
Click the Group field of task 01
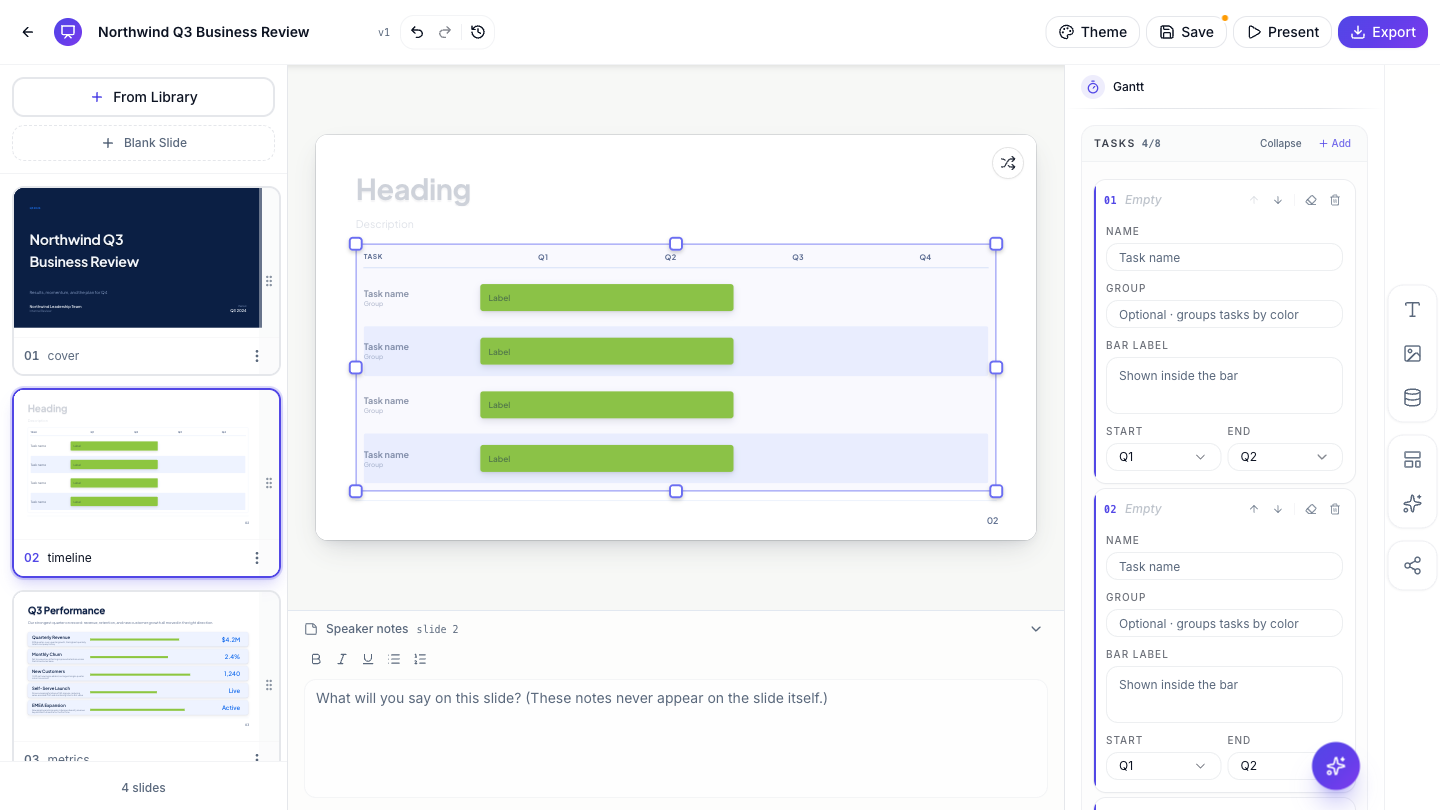(x=1224, y=314)
